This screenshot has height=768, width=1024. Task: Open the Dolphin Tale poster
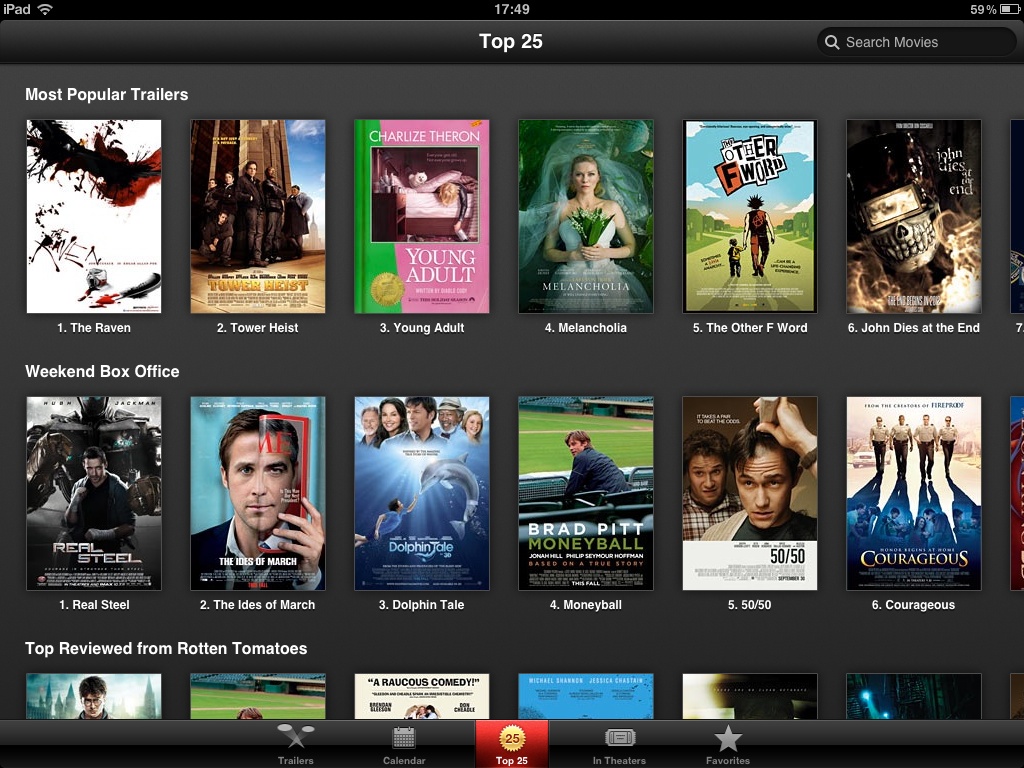pos(422,493)
